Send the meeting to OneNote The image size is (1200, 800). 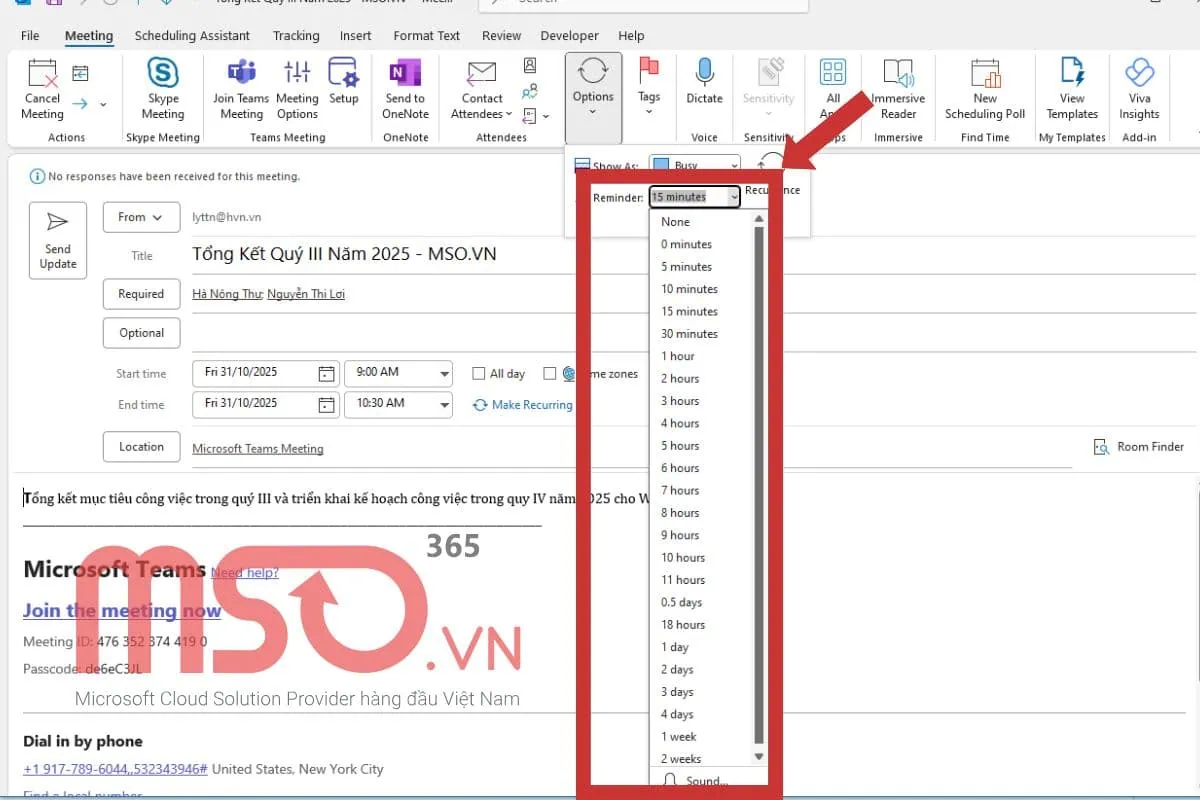(x=404, y=88)
